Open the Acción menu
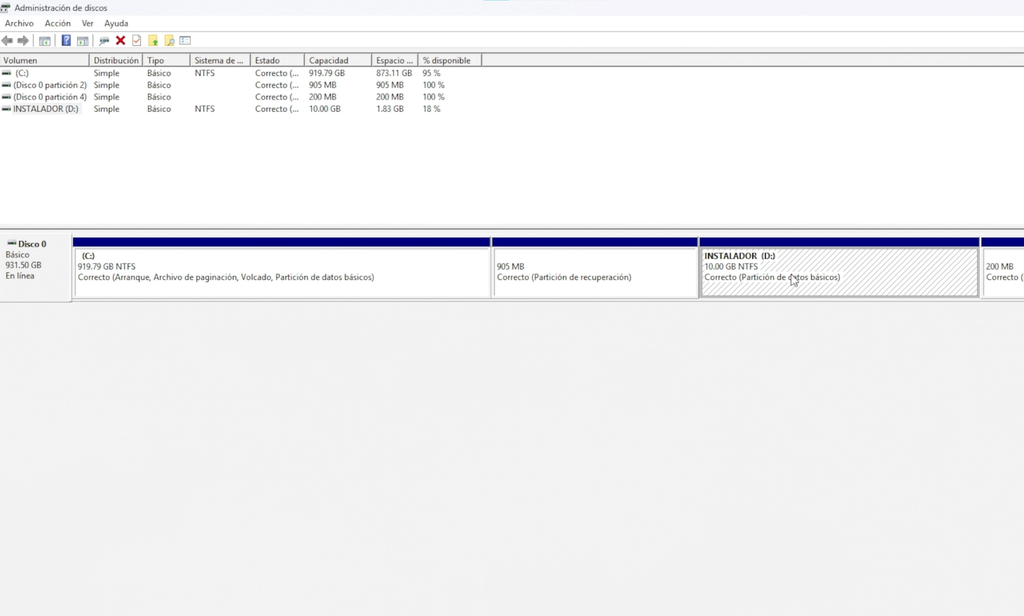The width and height of the screenshot is (1024, 616). [x=57, y=24]
